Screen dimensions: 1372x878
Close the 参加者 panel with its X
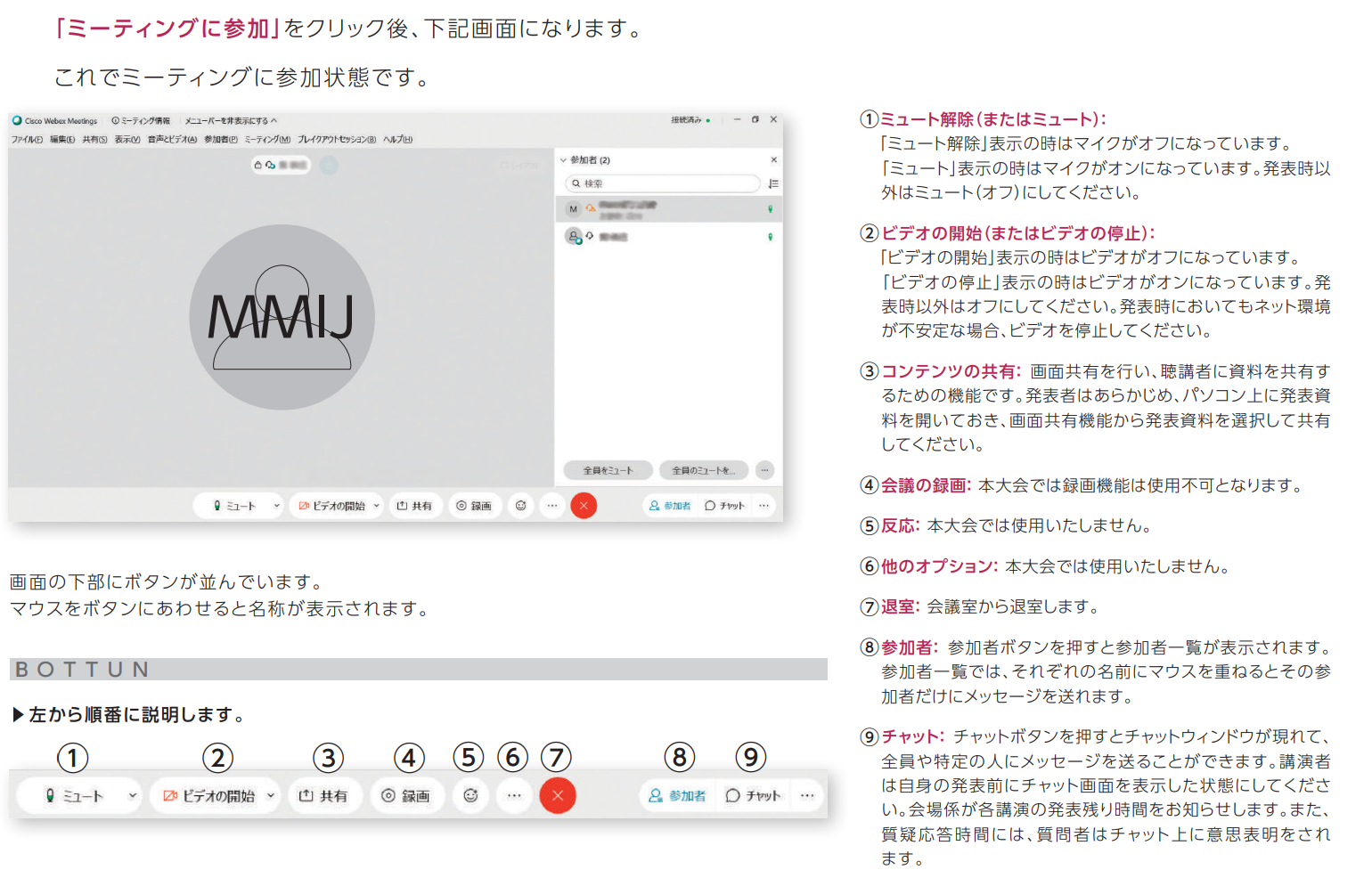pos(773,160)
